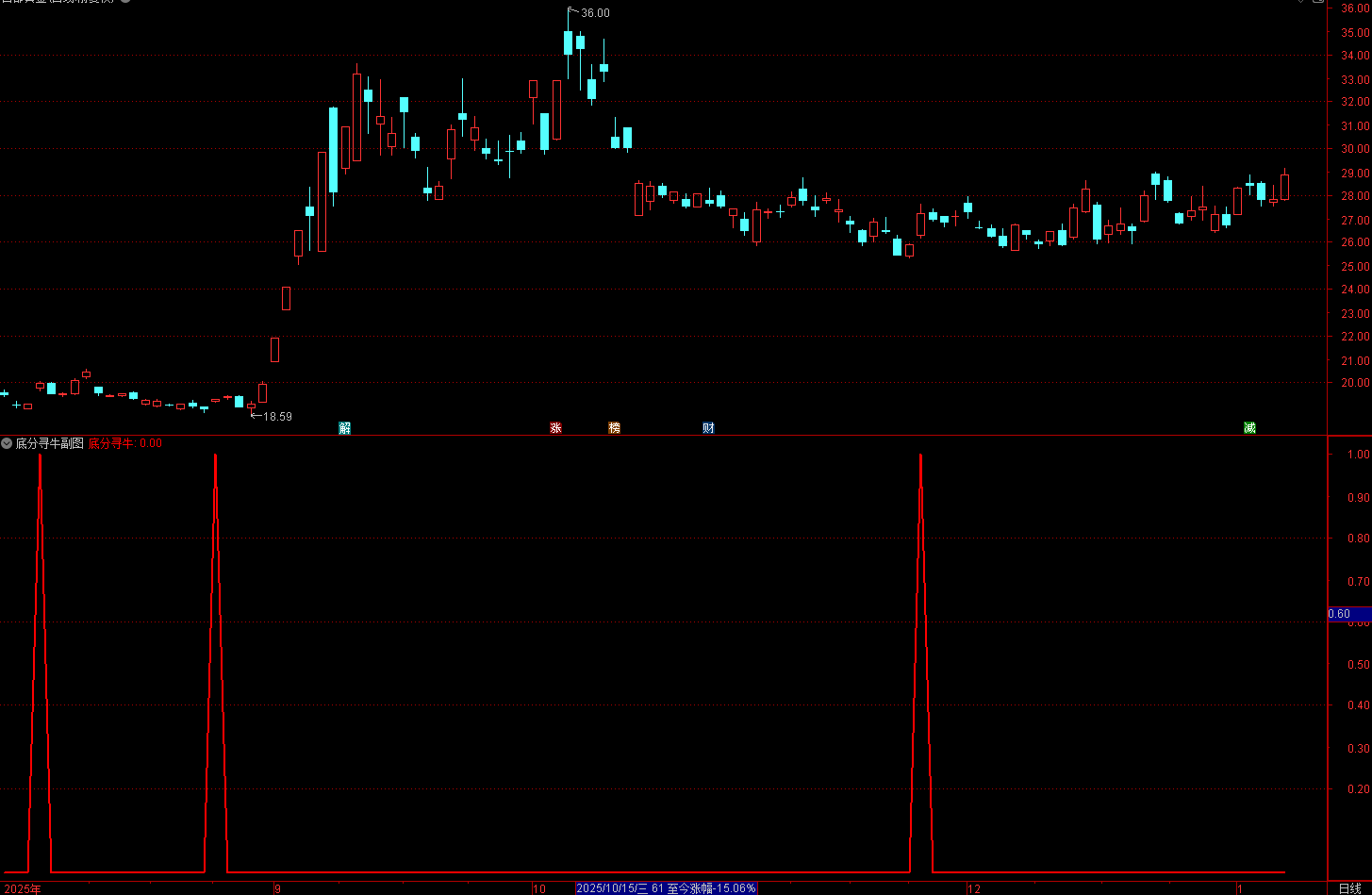The width and height of the screenshot is (1372, 895).
Task: Click the 2025年 timeline label
Action: click(x=22, y=888)
